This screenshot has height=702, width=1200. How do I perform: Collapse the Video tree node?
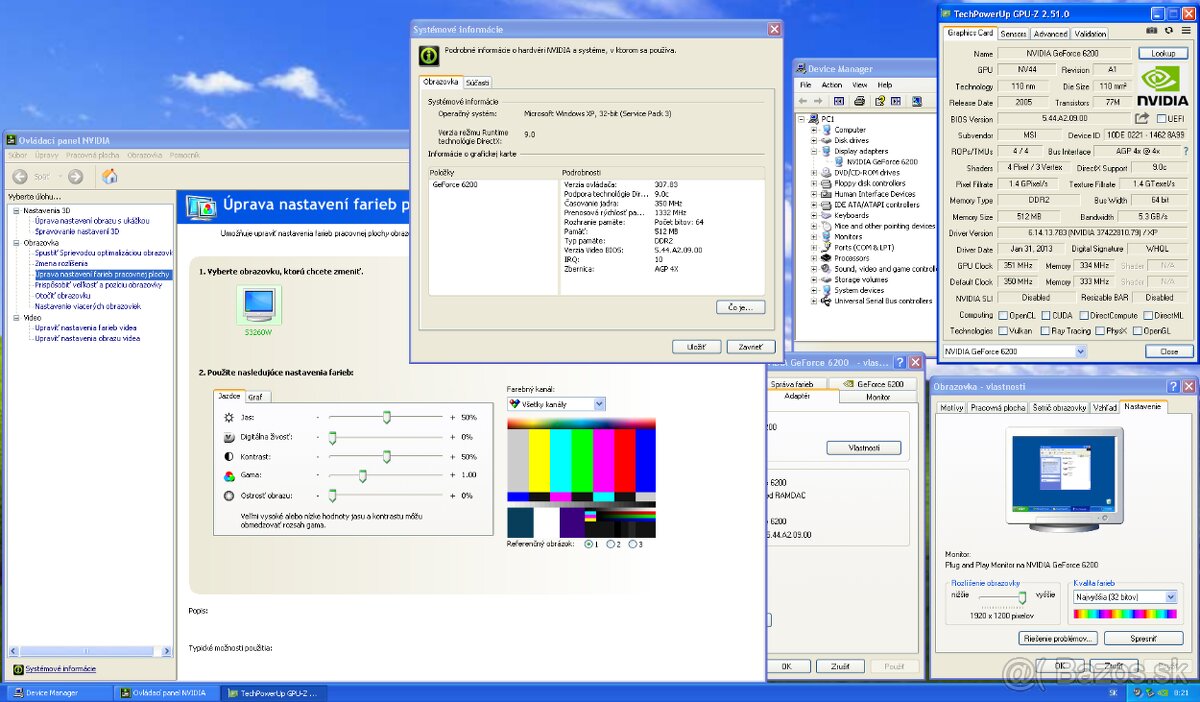click(16, 317)
